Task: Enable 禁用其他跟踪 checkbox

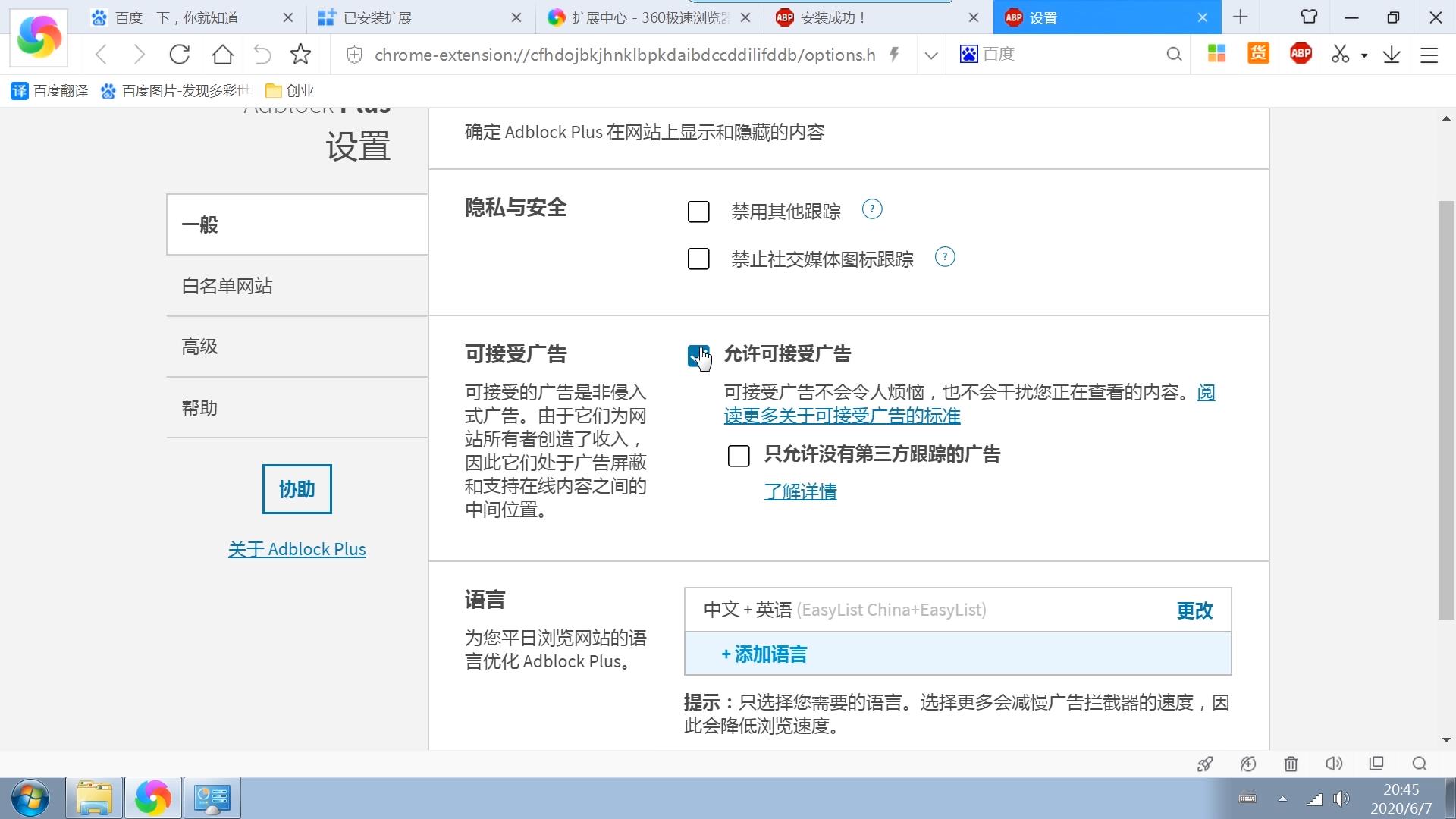Action: pyautogui.click(x=698, y=212)
